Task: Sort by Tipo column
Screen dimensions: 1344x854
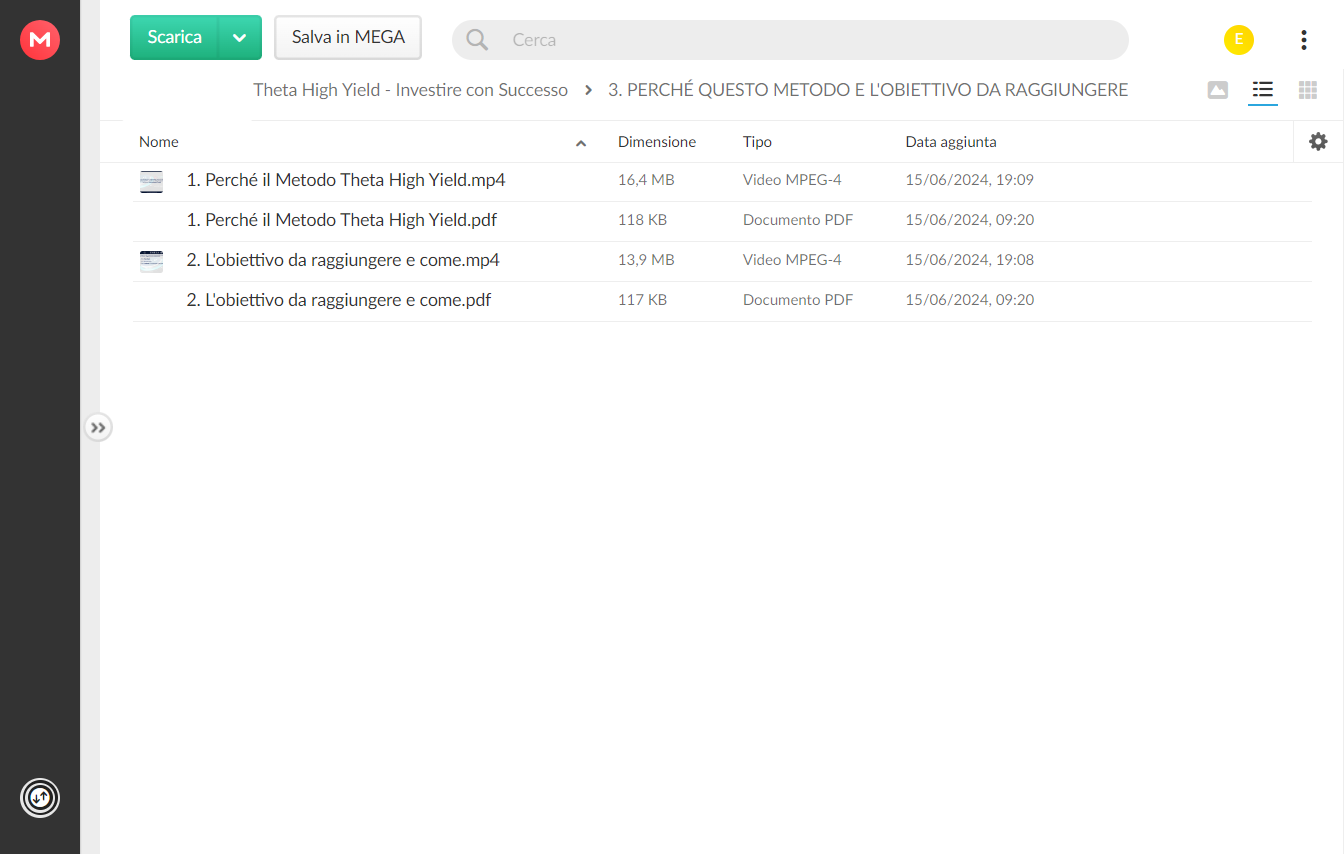Action: (757, 142)
